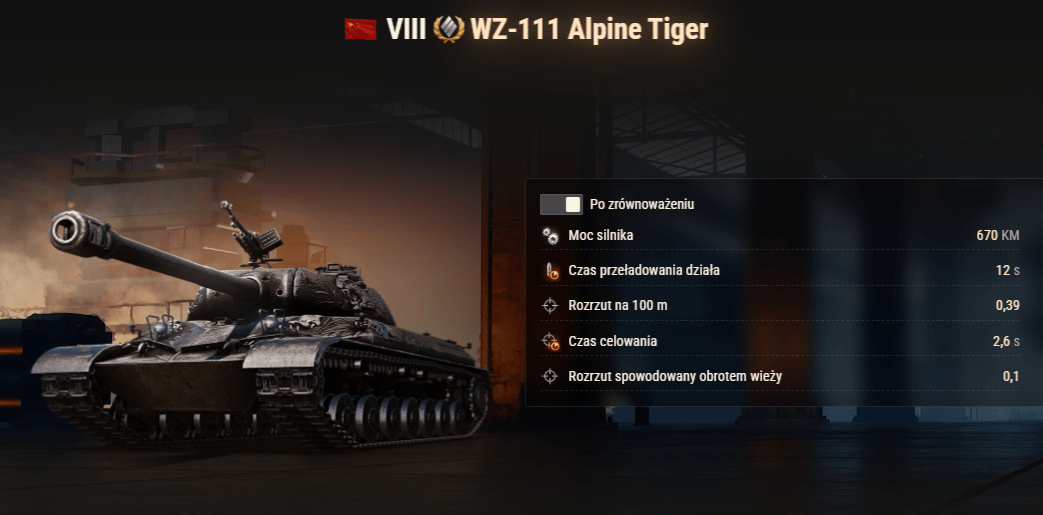
Task: Click the Chinese flag icon
Action: point(360,29)
